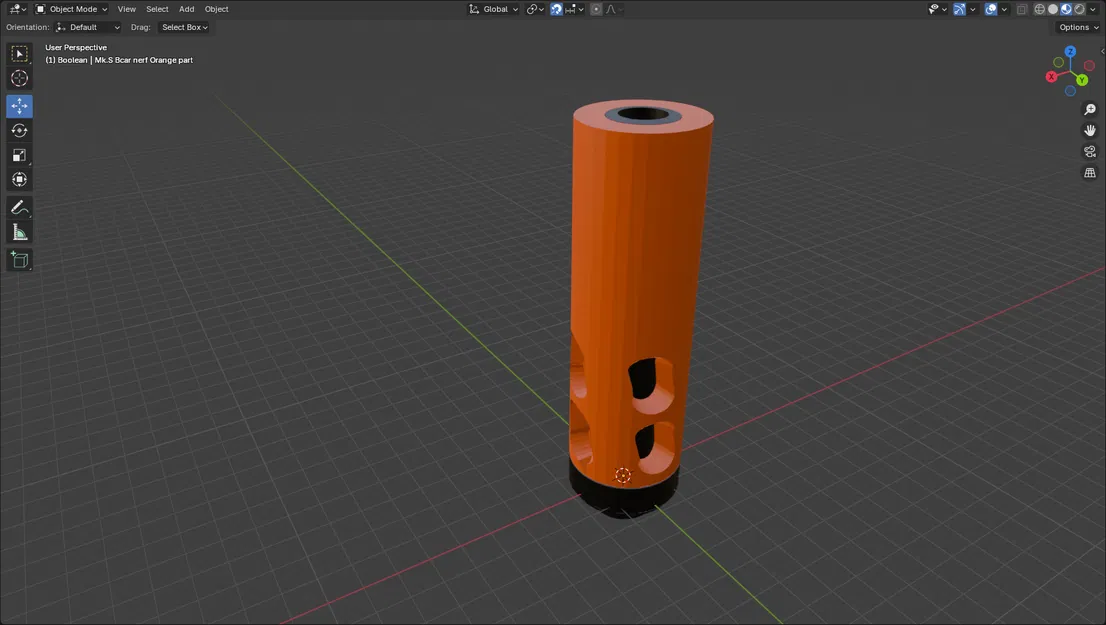
Task: Disable snapping via the magnet icon
Action: point(555,9)
